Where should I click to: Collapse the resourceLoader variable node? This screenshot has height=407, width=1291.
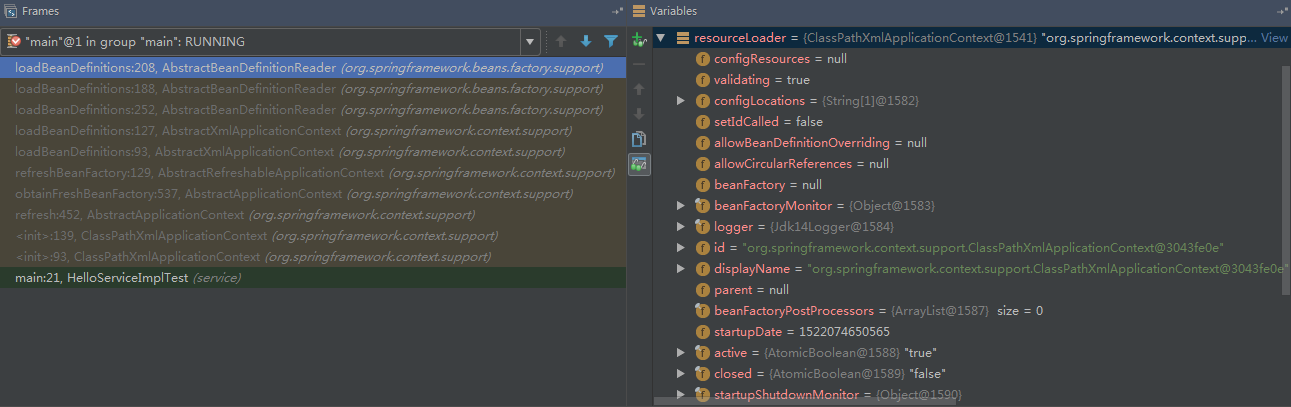click(x=660, y=38)
